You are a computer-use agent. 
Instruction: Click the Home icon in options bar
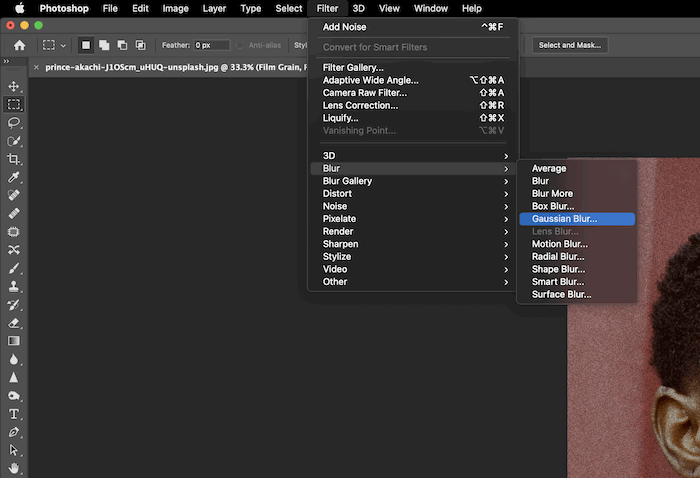(x=19, y=45)
